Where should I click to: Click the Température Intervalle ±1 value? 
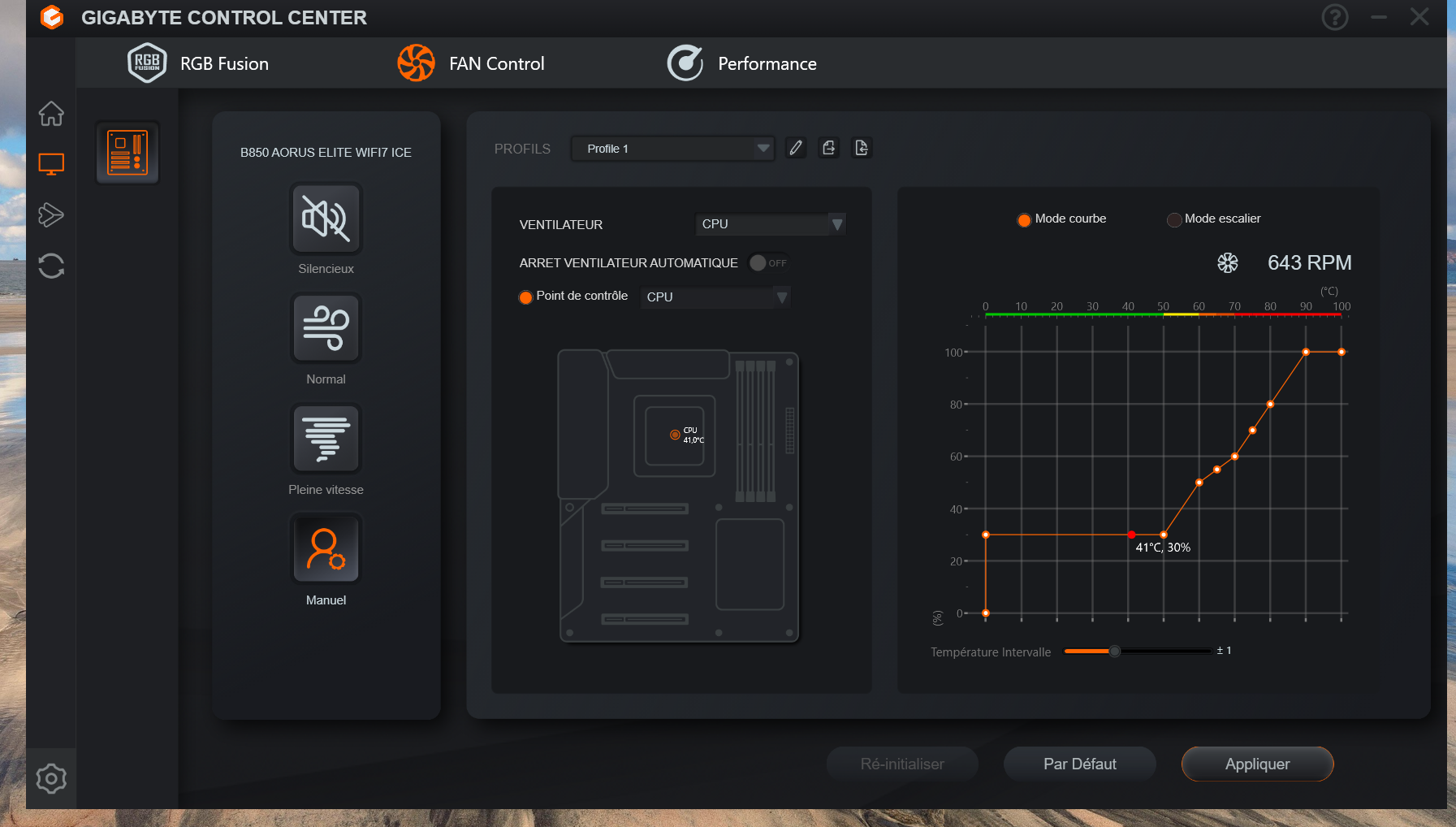coord(1224,651)
